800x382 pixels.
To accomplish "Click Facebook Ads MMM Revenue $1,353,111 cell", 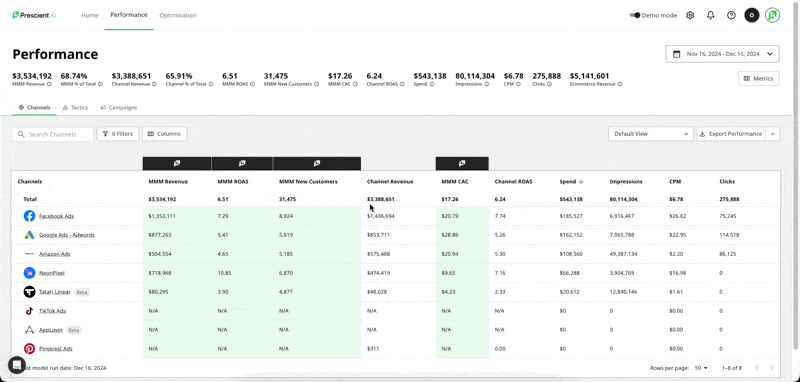I will [x=177, y=216].
